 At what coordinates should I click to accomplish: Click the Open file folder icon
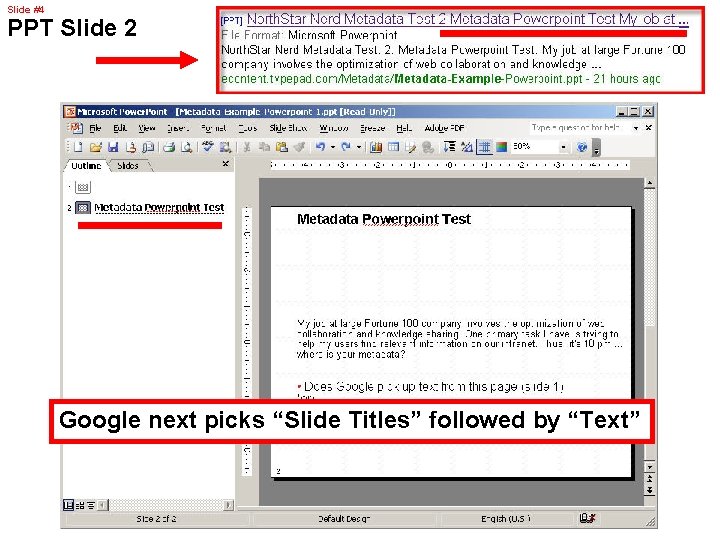[96, 147]
